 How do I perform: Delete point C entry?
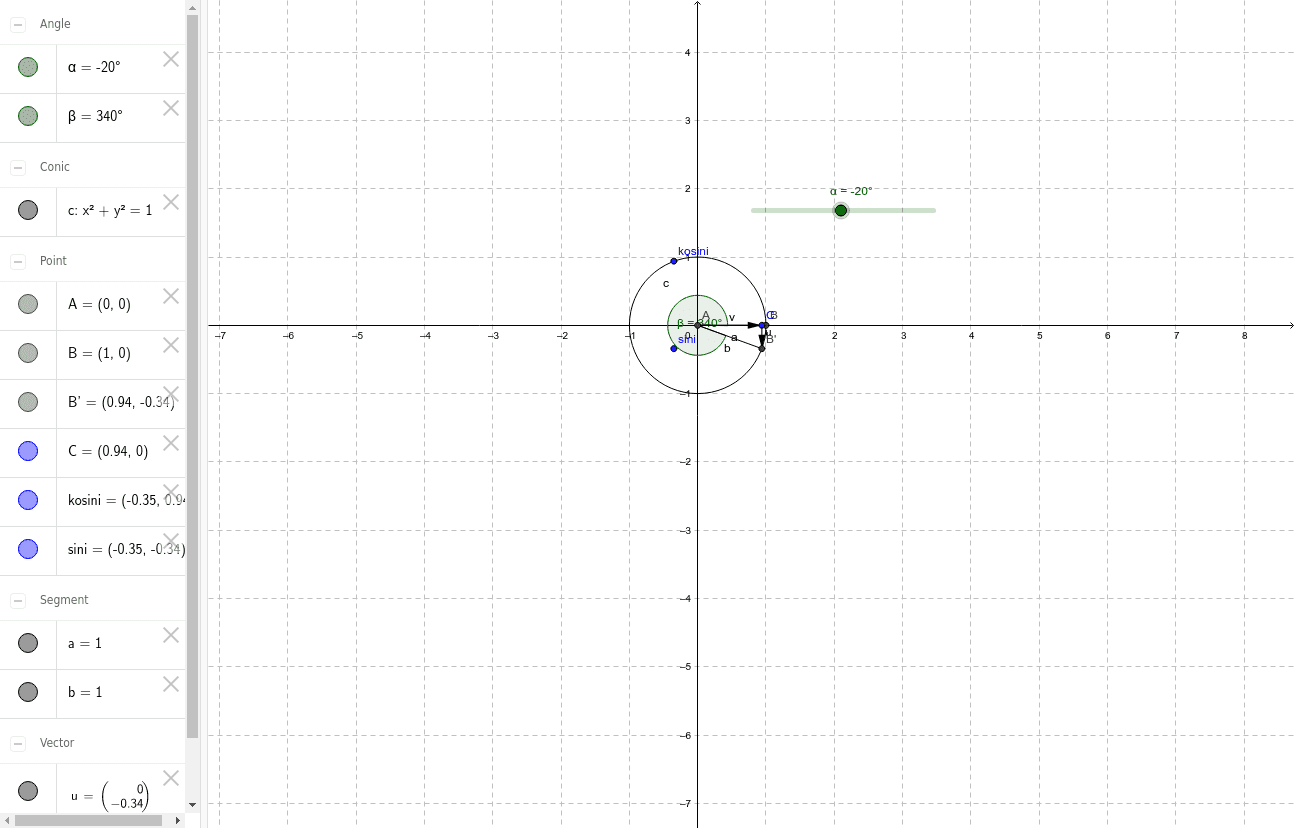(171, 443)
